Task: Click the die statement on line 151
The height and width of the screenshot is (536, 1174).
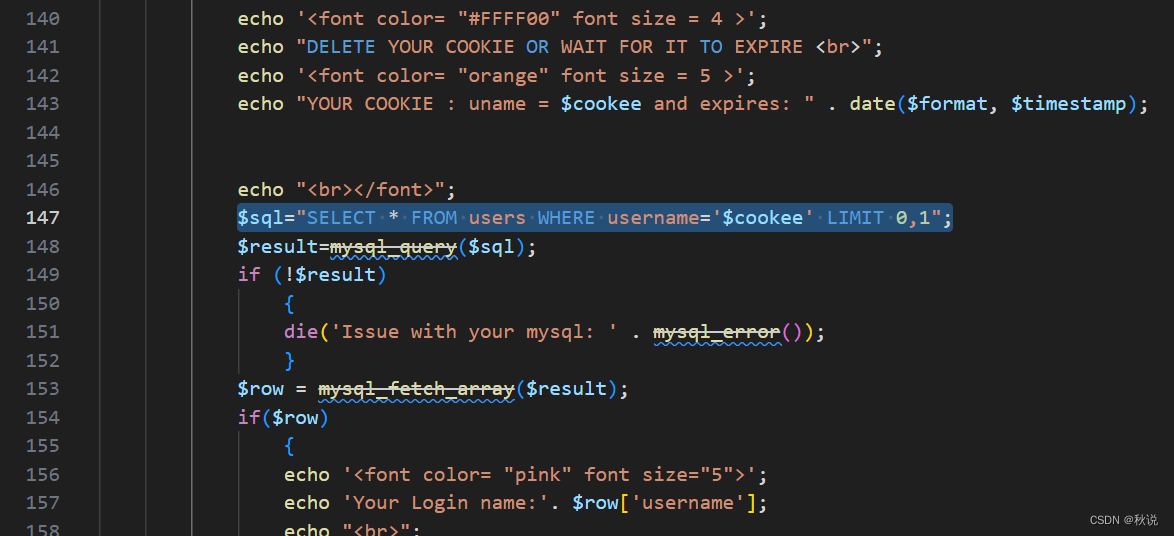Action: pos(554,332)
